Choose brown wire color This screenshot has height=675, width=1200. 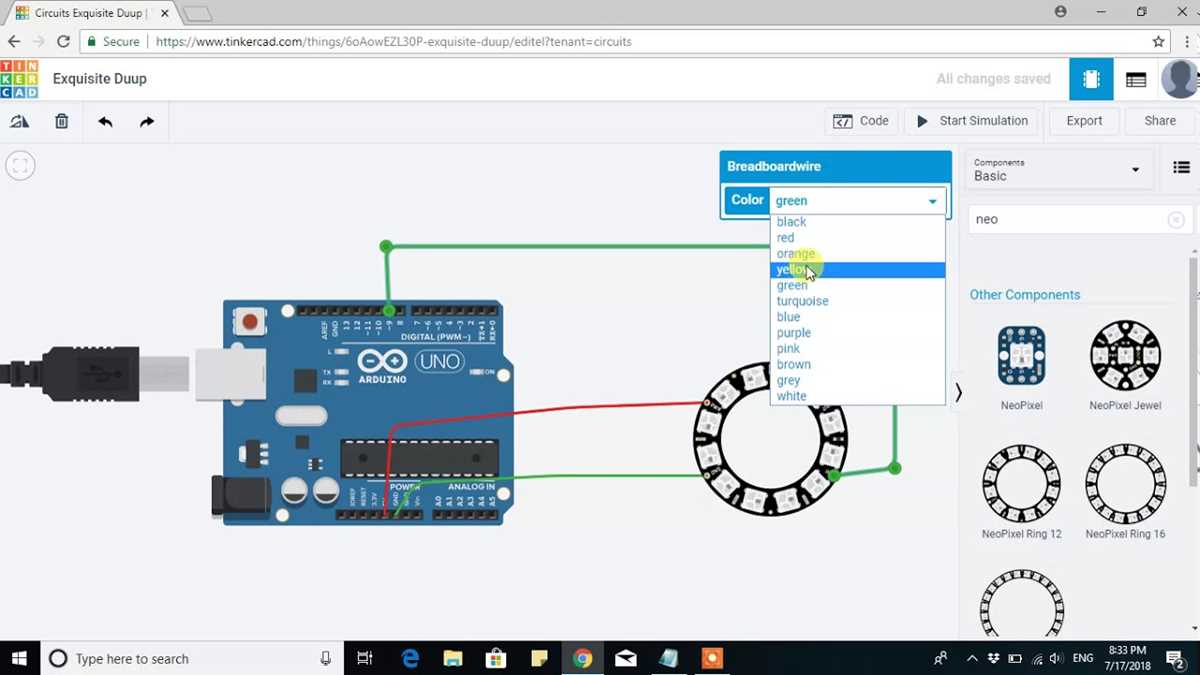[x=858, y=364]
